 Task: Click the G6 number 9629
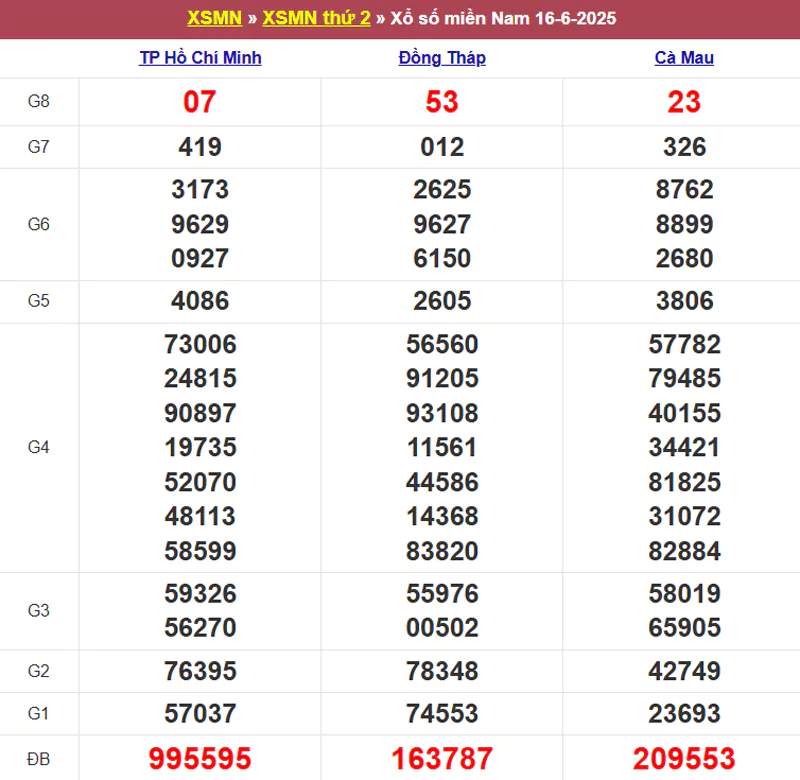[x=200, y=224]
